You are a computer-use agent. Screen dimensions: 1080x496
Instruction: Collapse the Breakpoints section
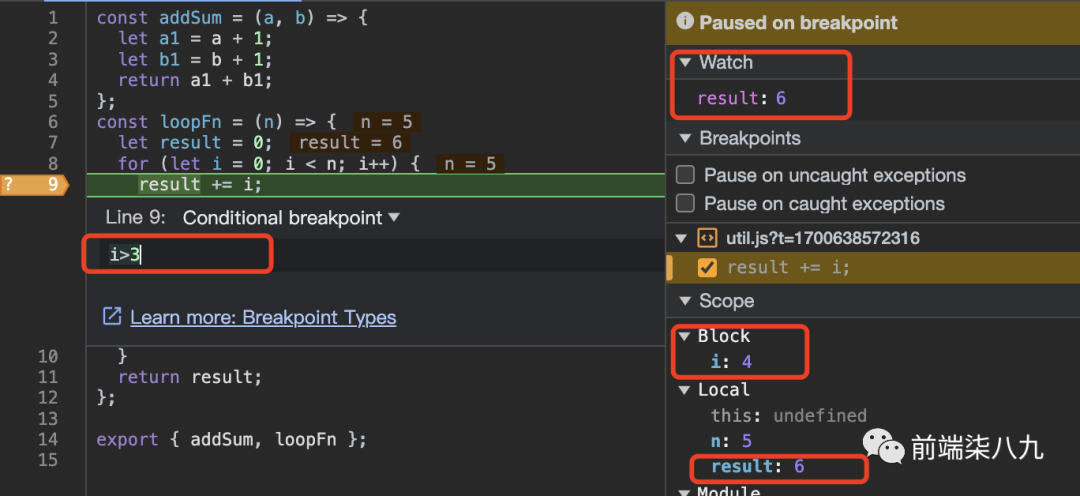pyautogui.click(x=685, y=138)
